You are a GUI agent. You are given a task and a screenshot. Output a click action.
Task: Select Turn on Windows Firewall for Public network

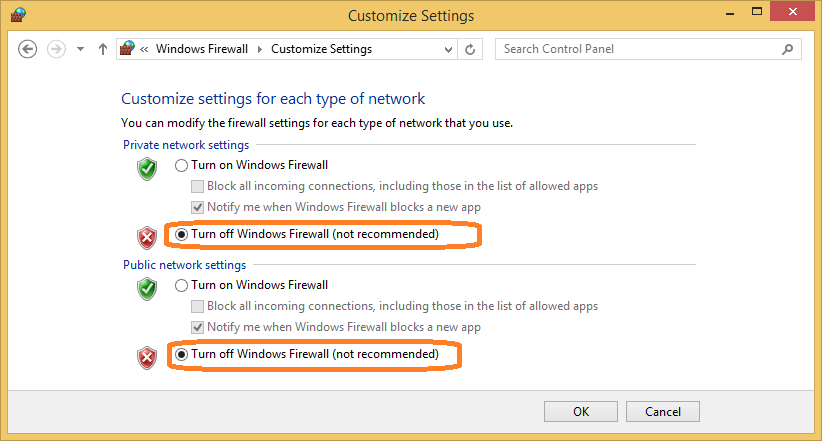click(x=181, y=285)
